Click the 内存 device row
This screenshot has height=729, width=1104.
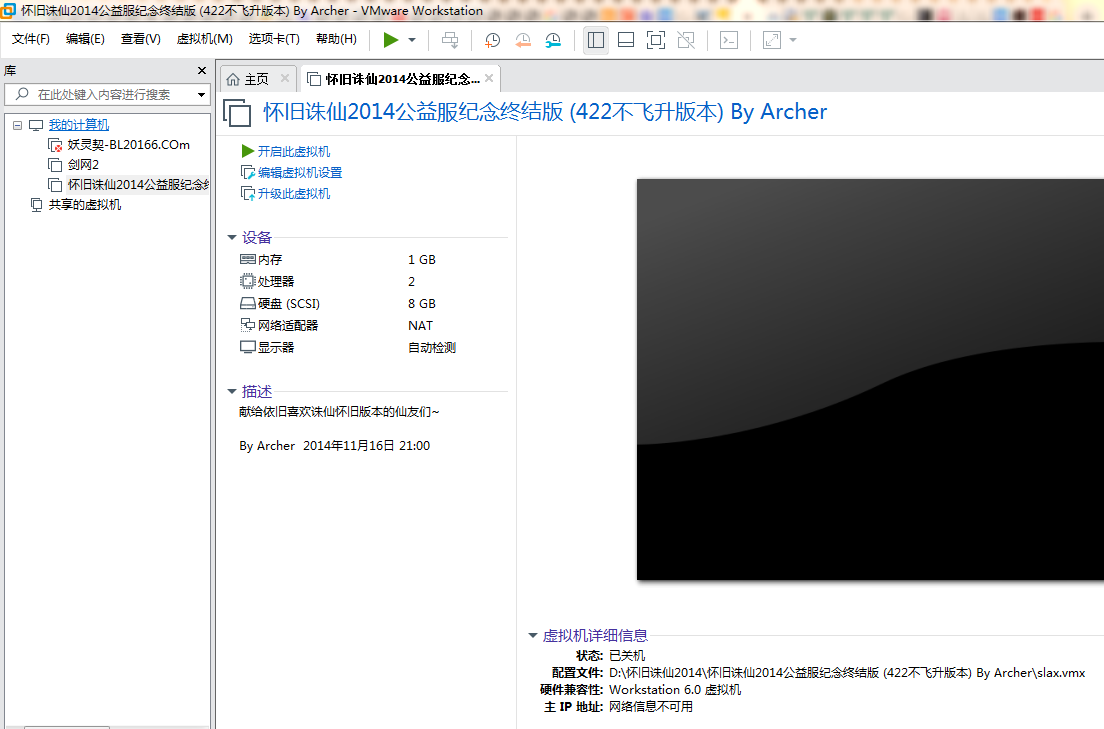(373, 260)
